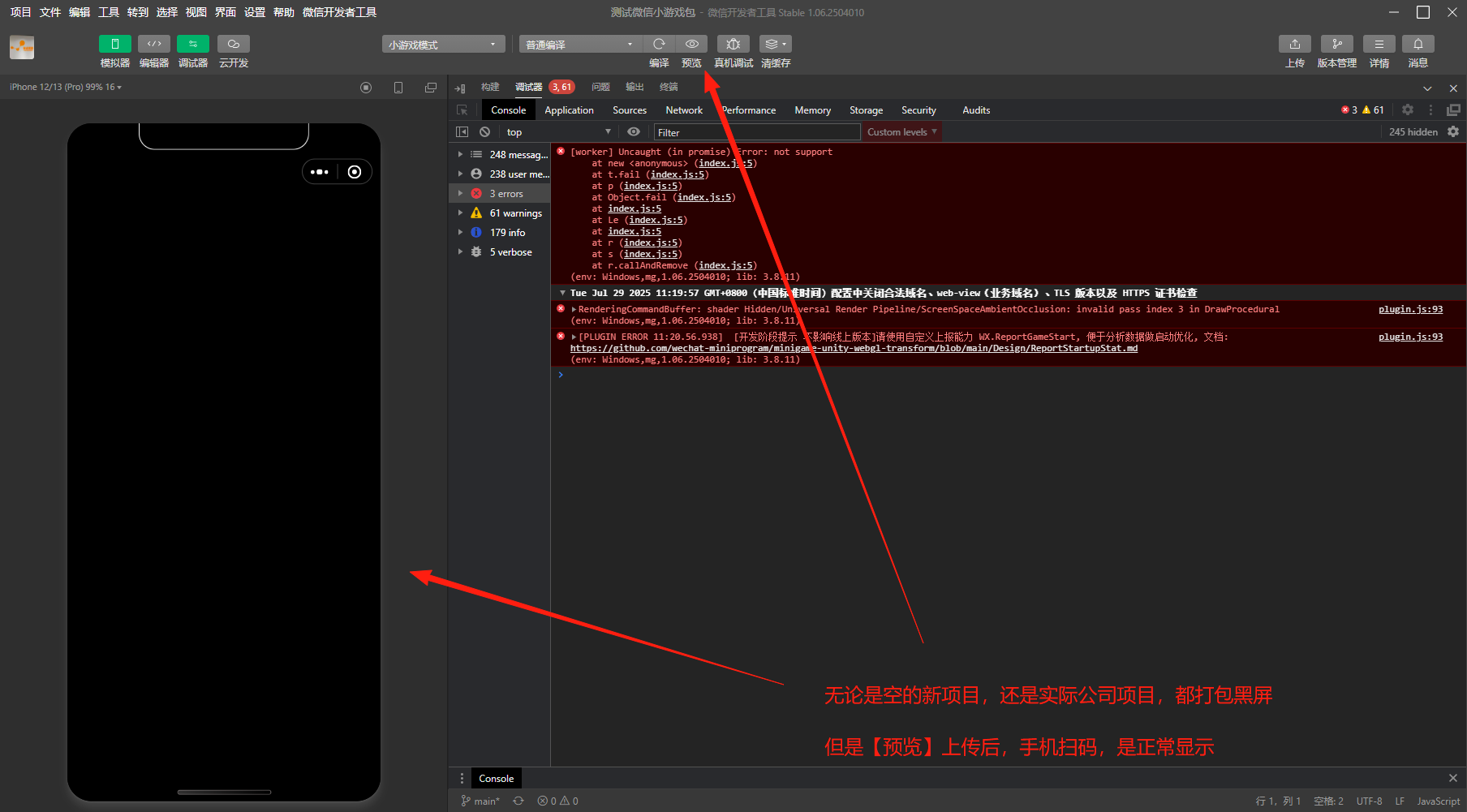Open devtools more options kebab menu
The height and width of the screenshot is (812, 1467).
(x=1430, y=110)
